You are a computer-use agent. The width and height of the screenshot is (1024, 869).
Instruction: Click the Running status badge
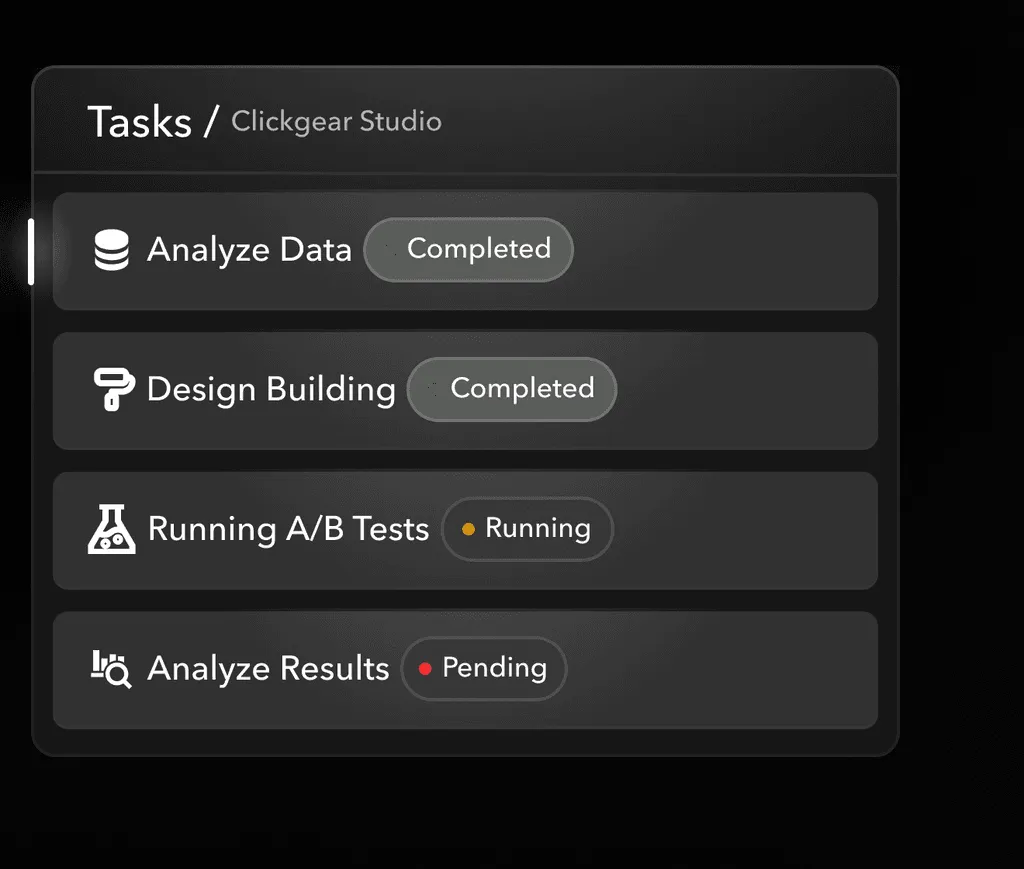point(527,529)
